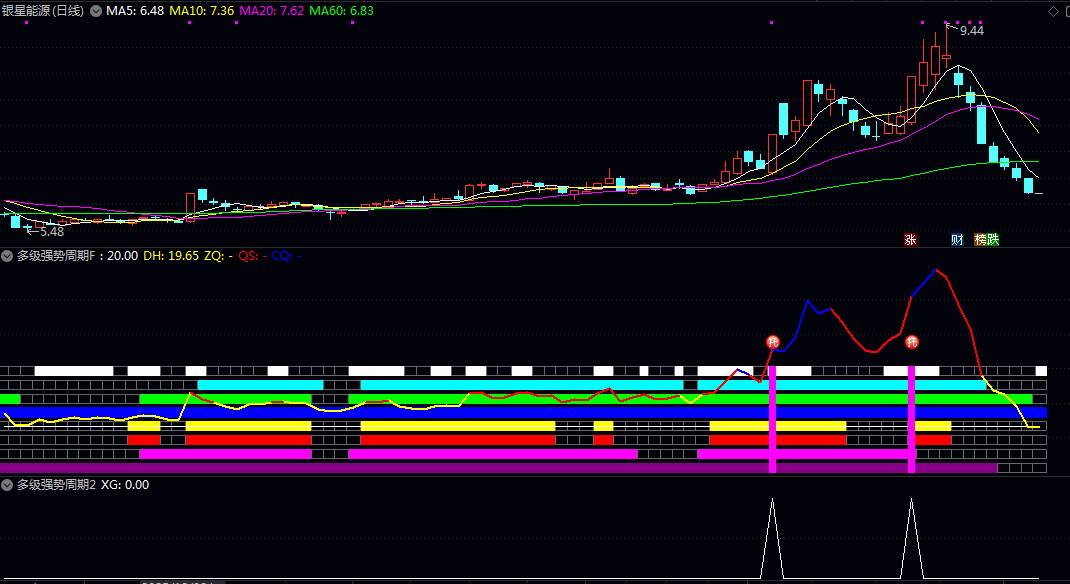Click the first XG signal spike
This screenshot has height=584, width=1070.
pos(772,538)
